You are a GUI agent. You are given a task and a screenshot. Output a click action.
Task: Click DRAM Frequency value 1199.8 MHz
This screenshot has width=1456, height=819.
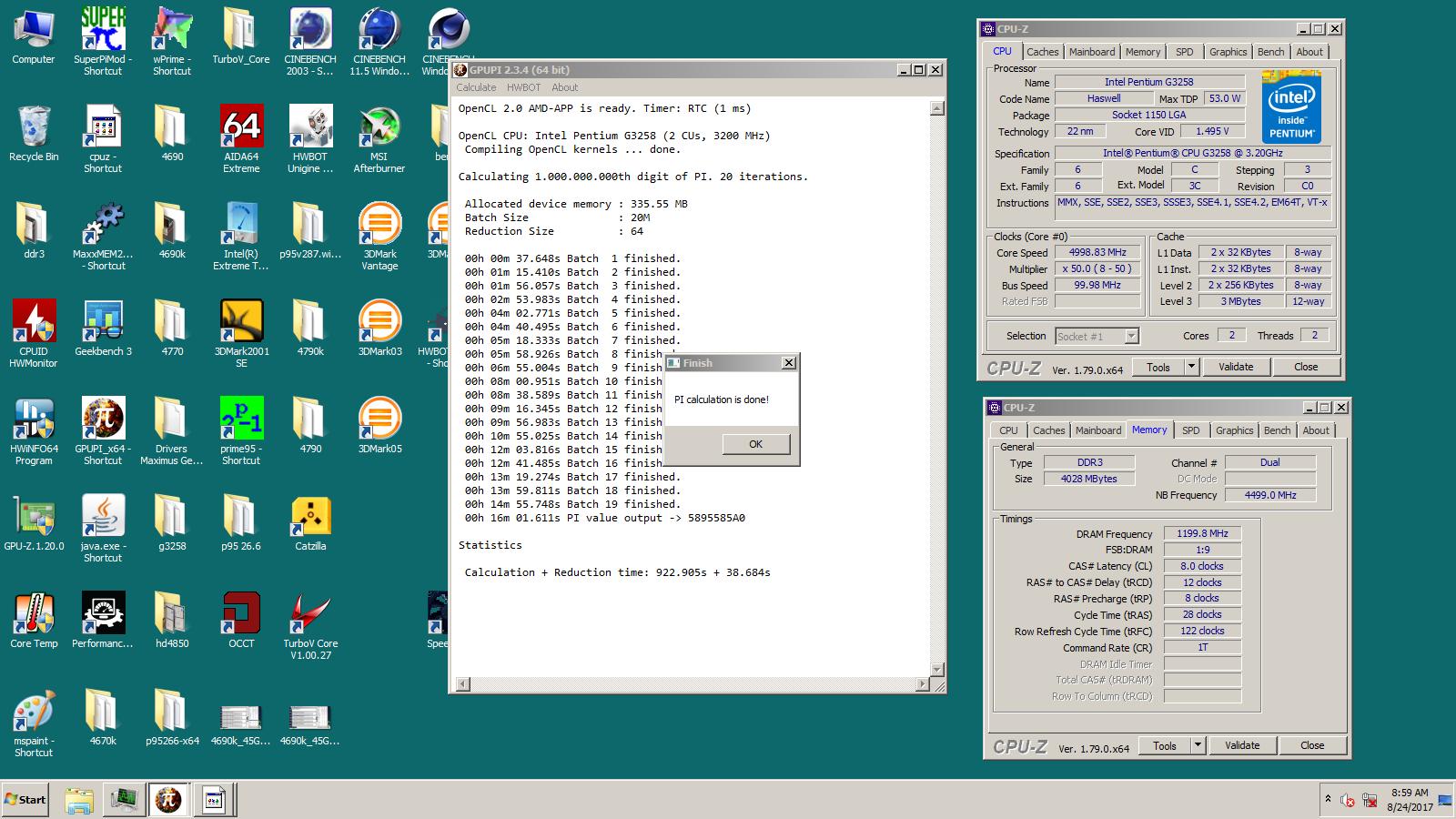pyautogui.click(x=1202, y=533)
